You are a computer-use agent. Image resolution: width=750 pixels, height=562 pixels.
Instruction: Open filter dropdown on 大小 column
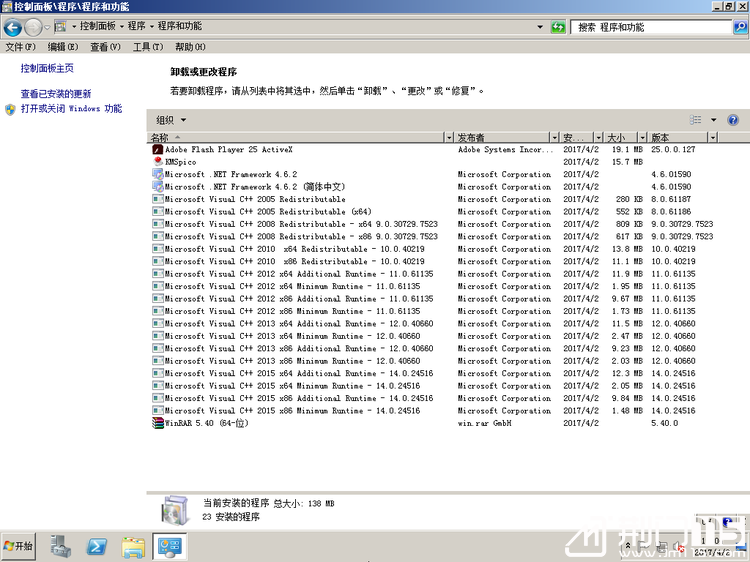pos(642,137)
